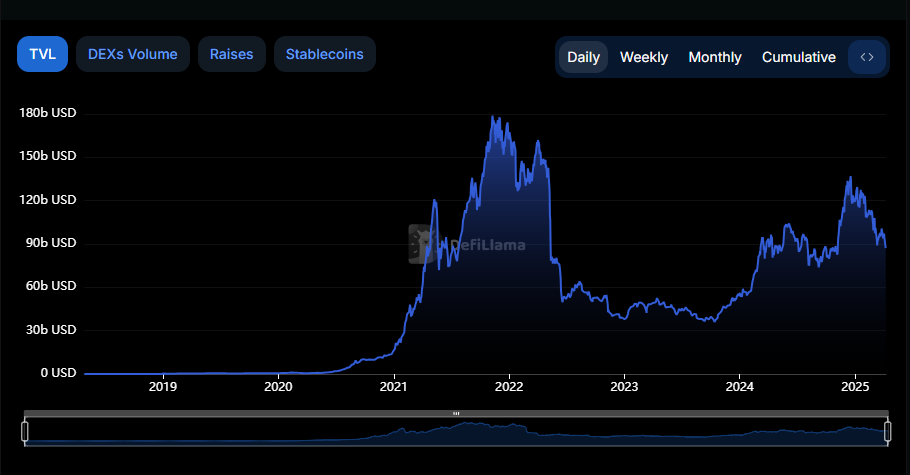Click the 90b USD axis label
Viewport: 910px width, 475px height.
click(x=51, y=243)
